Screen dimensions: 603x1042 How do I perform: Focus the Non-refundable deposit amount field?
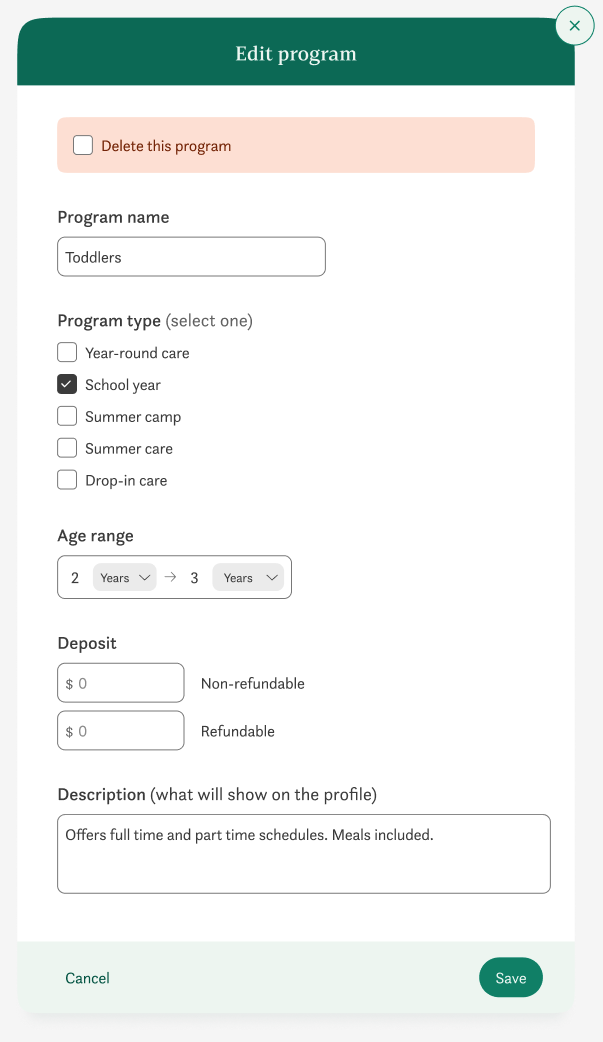click(x=120, y=682)
